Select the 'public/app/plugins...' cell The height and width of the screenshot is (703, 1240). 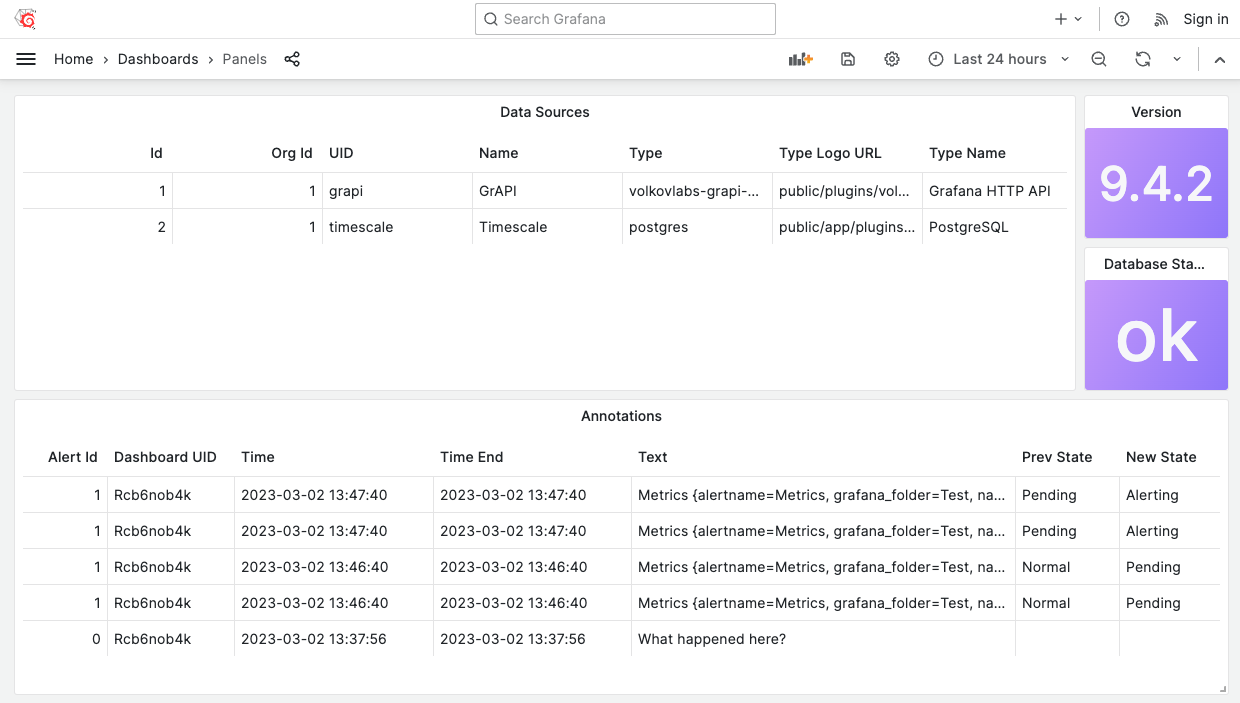pyautogui.click(x=847, y=227)
